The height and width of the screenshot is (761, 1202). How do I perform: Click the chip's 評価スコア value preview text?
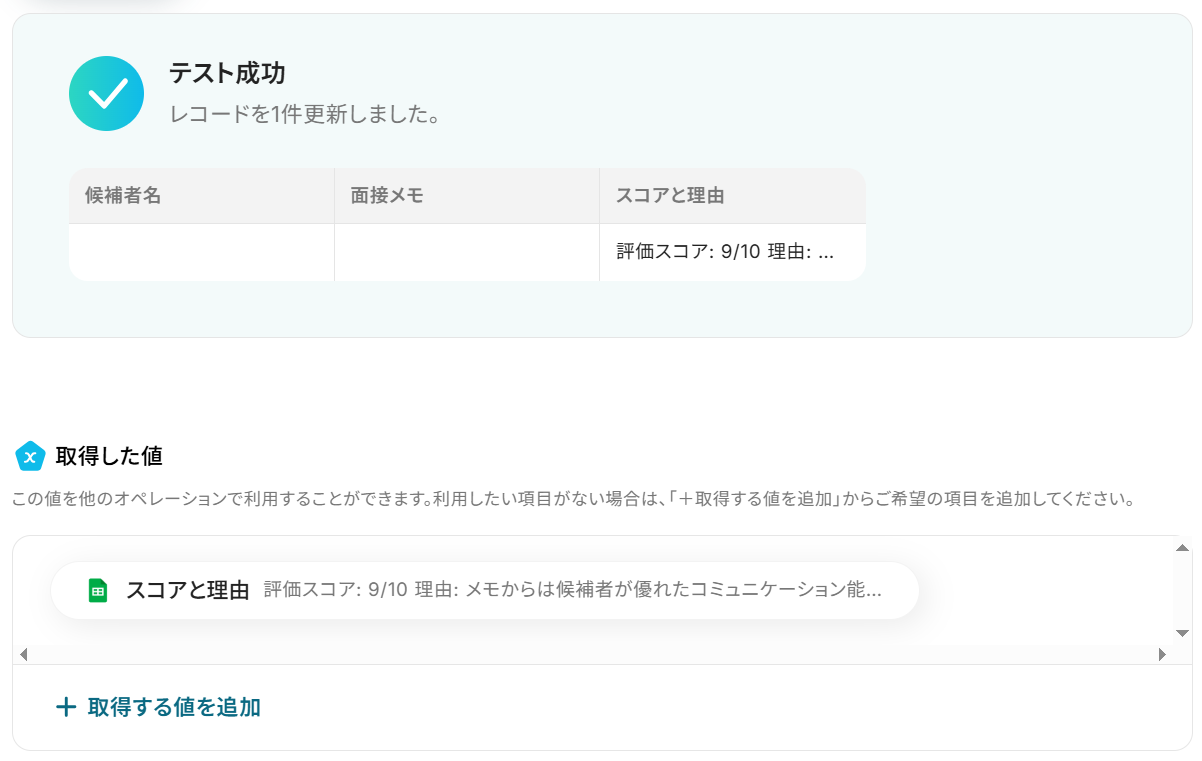(x=573, y=590)
